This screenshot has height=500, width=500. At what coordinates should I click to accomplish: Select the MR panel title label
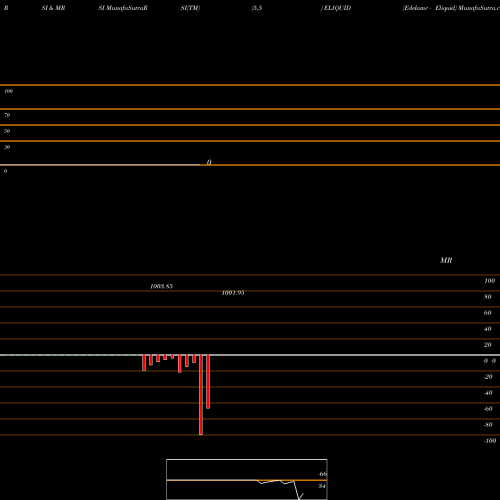(x=446, y=260)
